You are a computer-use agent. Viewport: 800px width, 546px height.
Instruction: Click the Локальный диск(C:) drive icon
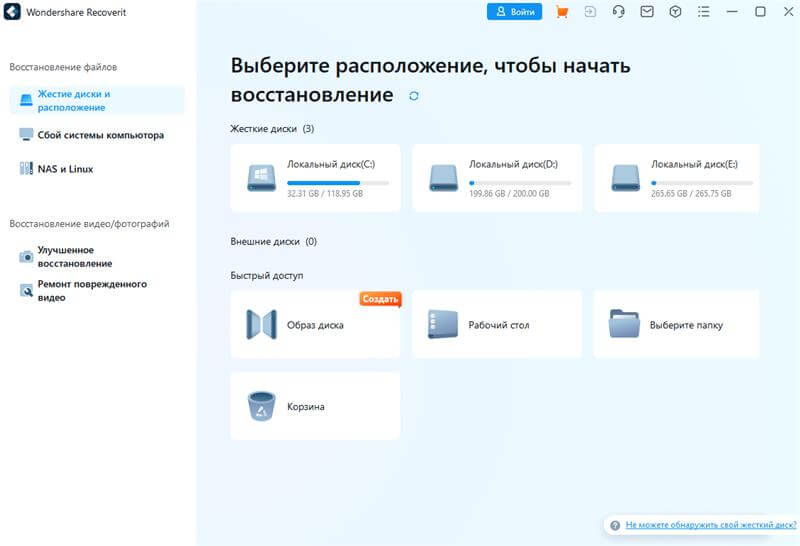261,178
